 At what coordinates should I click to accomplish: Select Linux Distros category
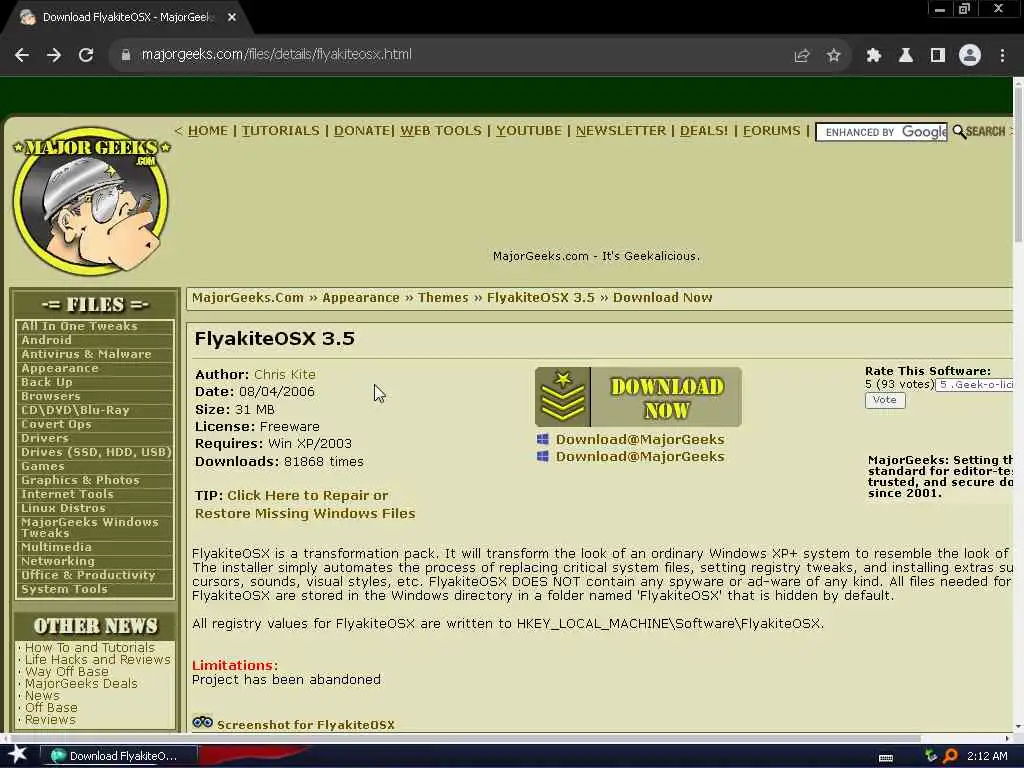pos(63,508)
